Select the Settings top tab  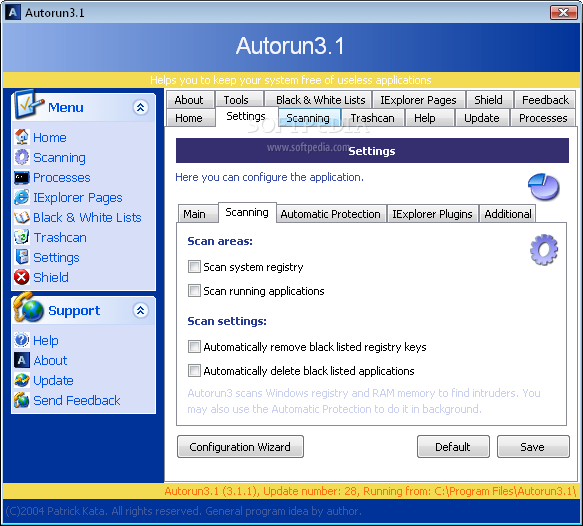[x=246, y=116]
